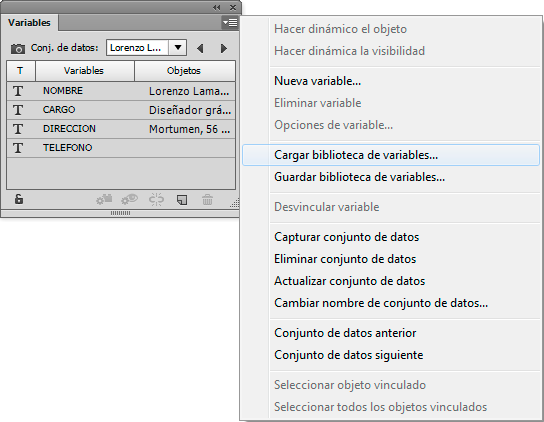
Task: Select the TELEFONO variable row
Action: [121, 148]
